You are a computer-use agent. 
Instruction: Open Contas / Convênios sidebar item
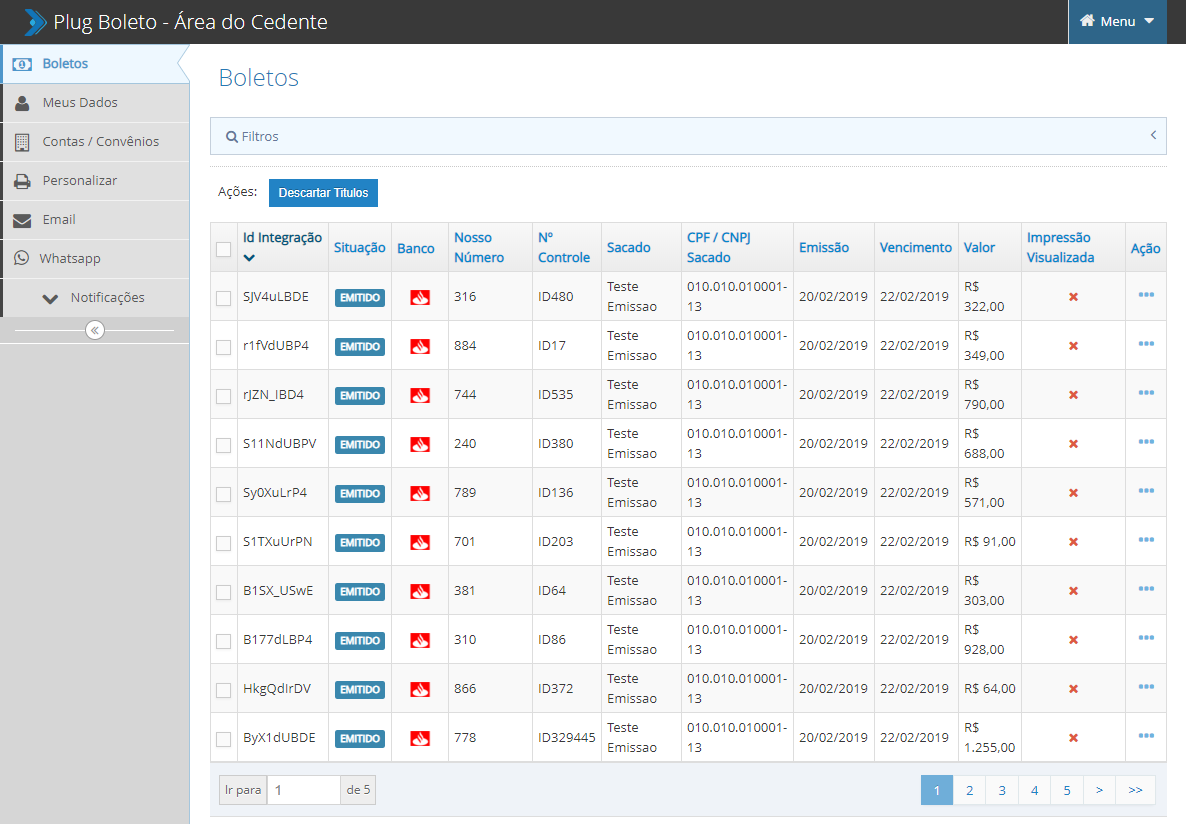pos(95,142)
